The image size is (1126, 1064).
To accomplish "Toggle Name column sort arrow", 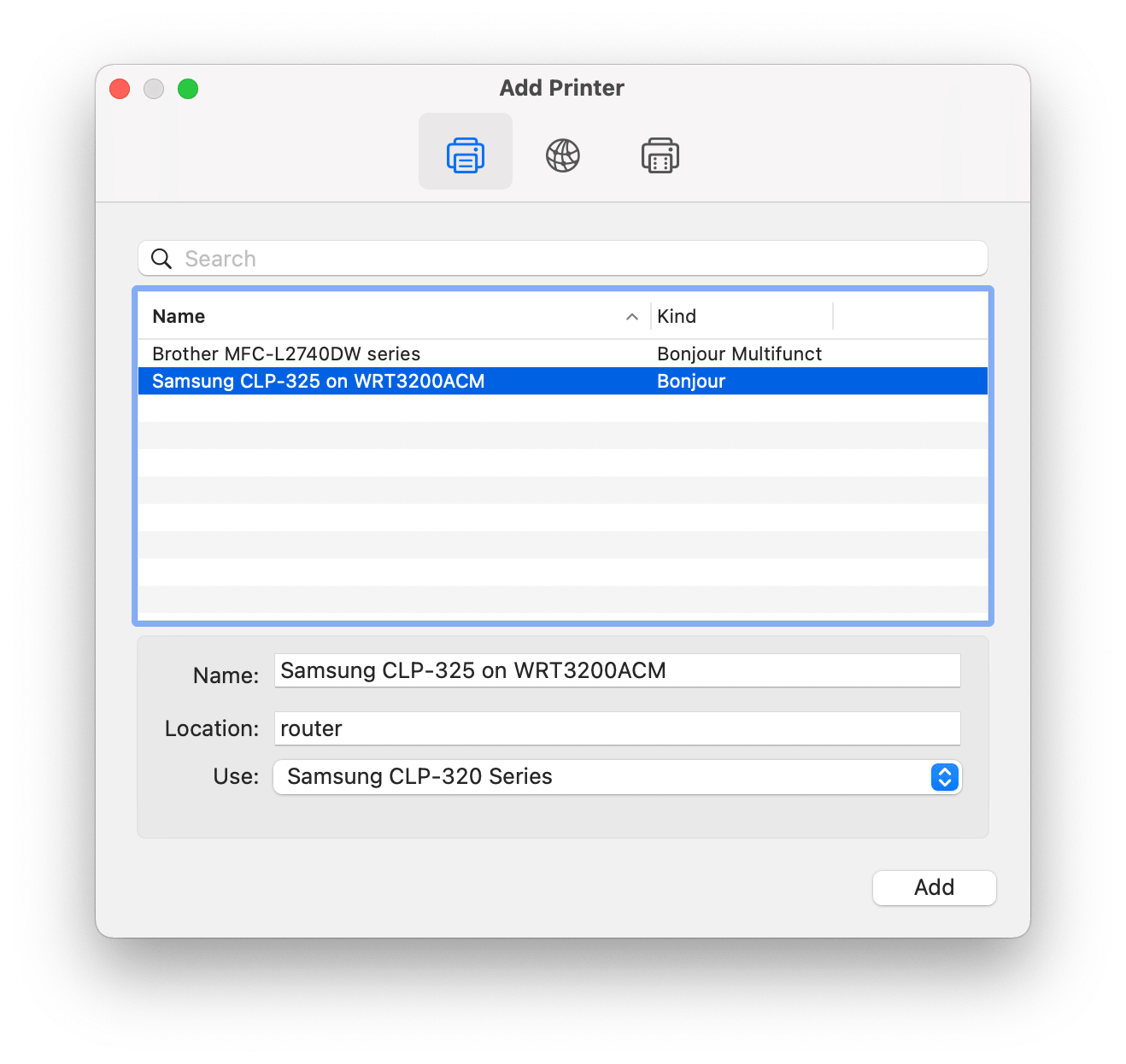I will [632, 317].
